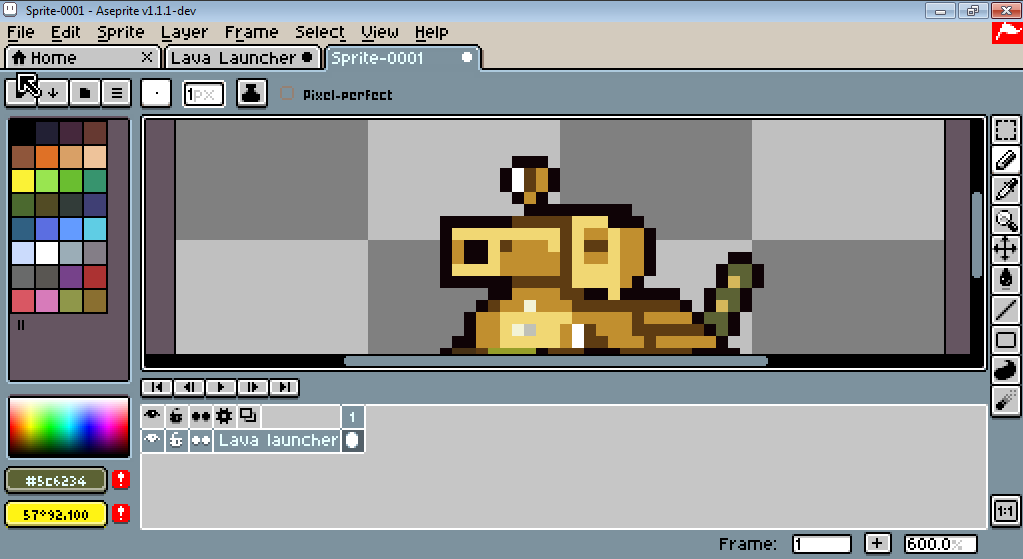The height and width of the screenshot is (559, 1023).
Task: Open the Help menu
Action: point(431,32)
